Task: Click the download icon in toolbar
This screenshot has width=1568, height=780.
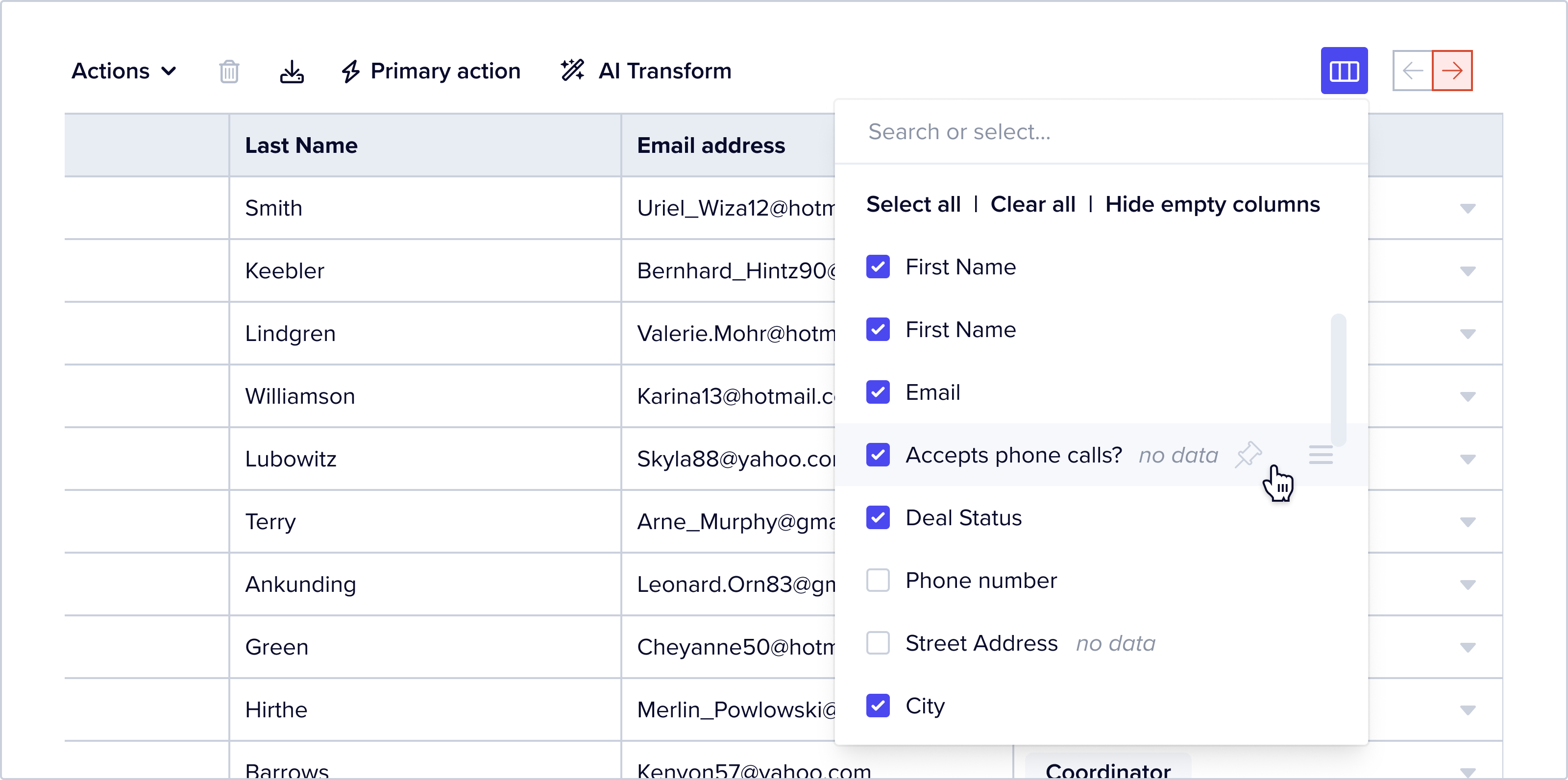Action: [292, 71]
